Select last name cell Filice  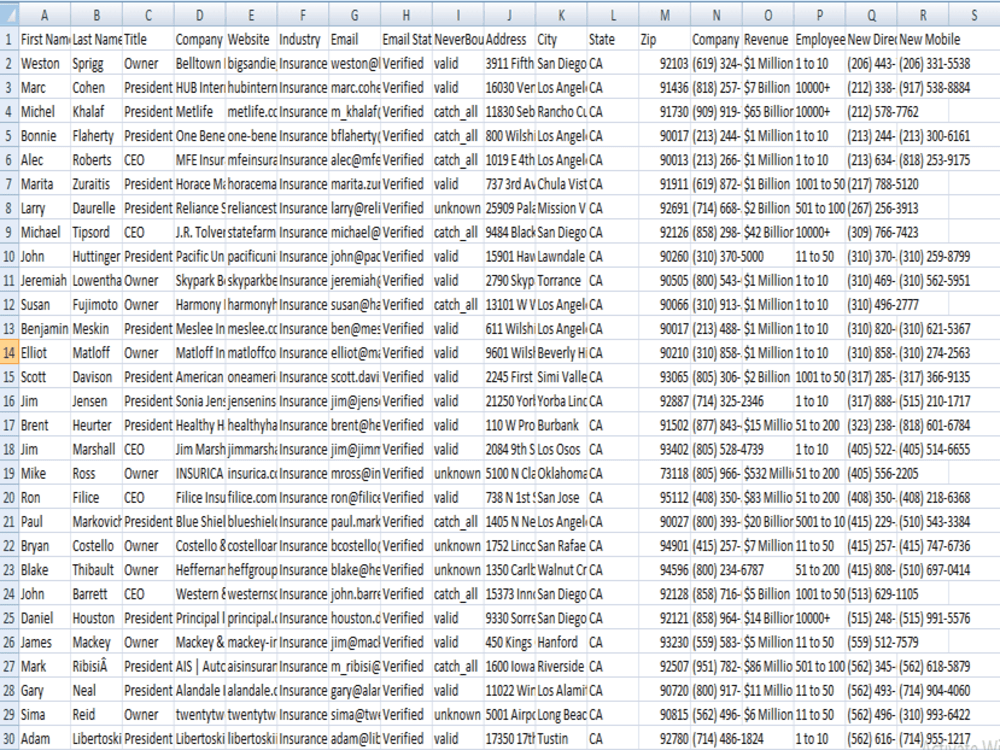click(96, 497)
